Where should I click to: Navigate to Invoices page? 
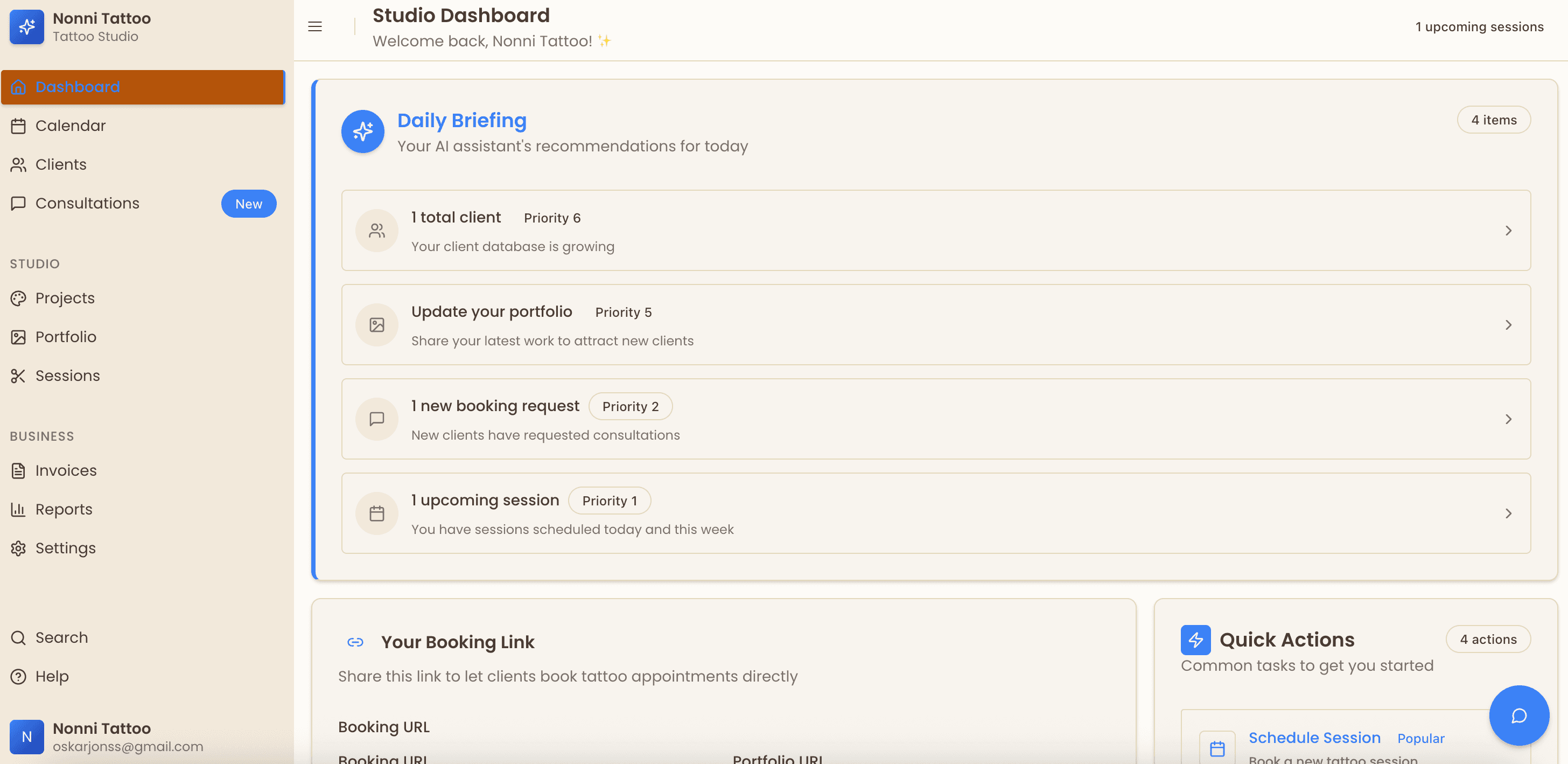coord(66,470)
